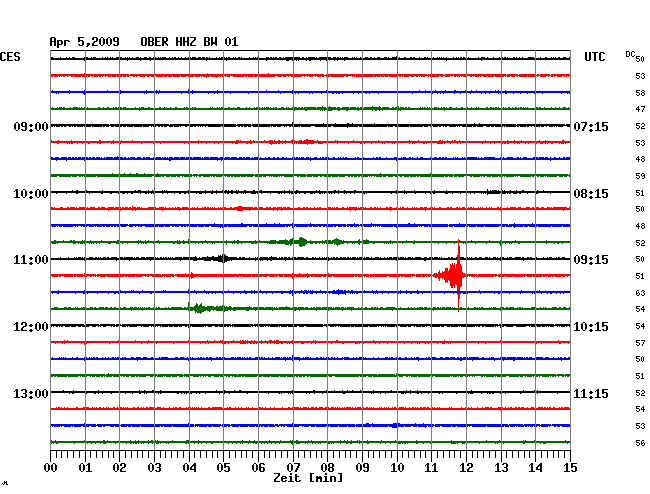Screen dimensions: 650x494
Task: Click the black burst on the 10:00 trace near minute 13
Action: click(494, 192)
